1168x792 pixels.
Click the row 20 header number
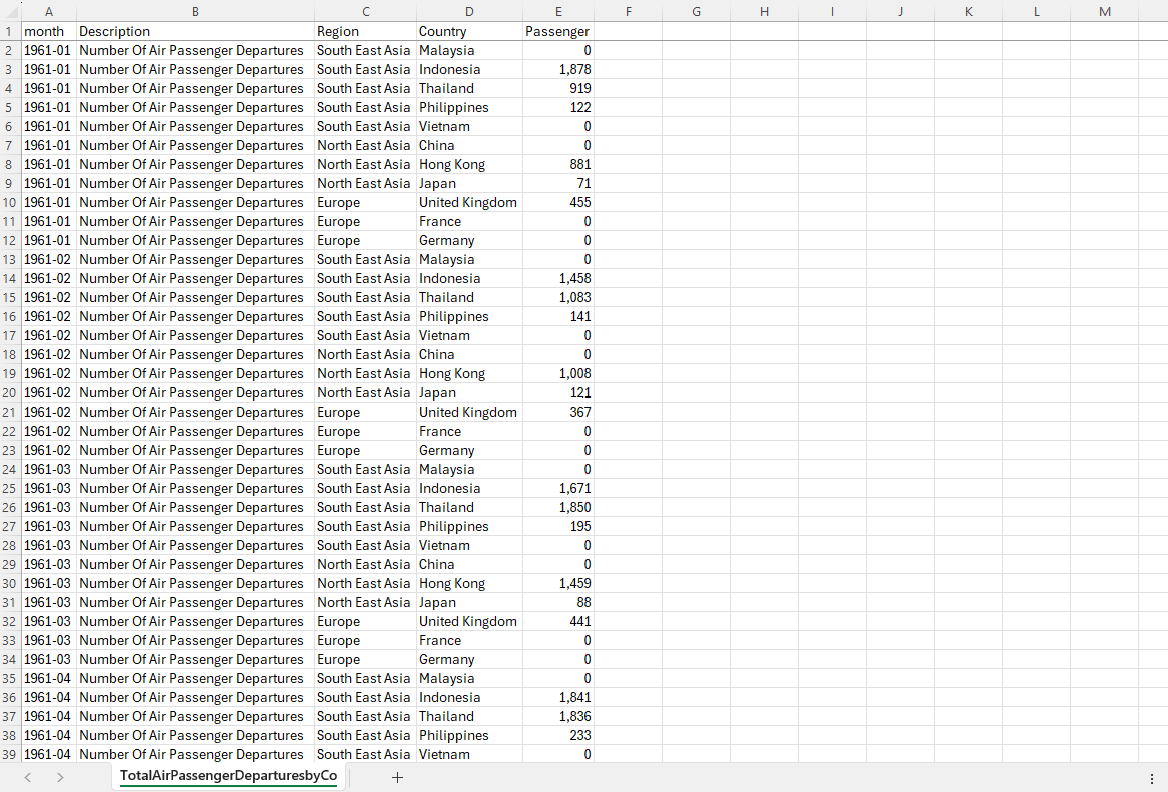(x=10, y=393)
